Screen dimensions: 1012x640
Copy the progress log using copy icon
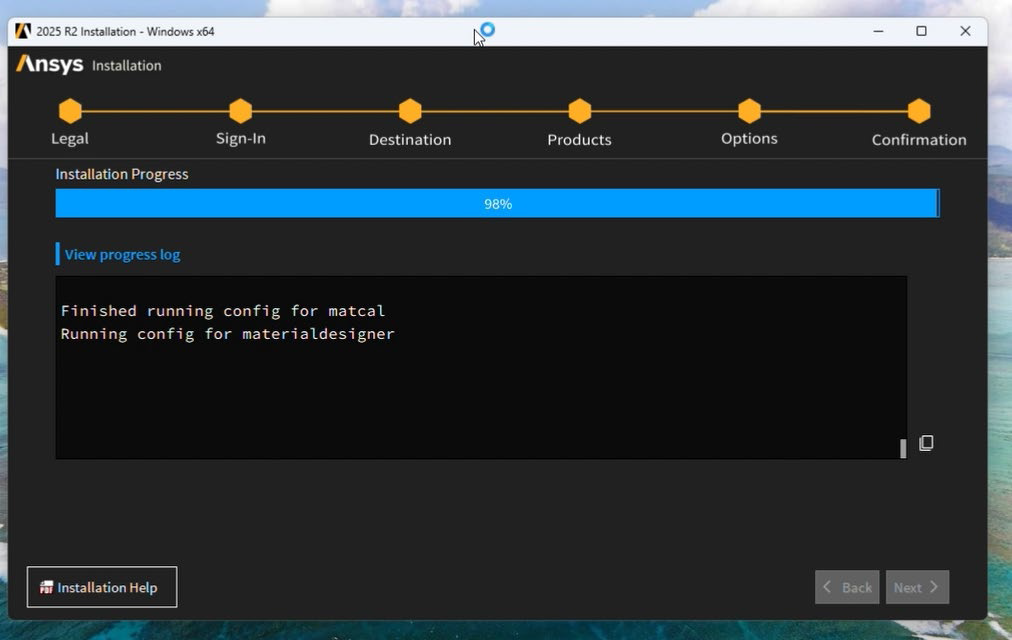pyautogui.click(x=926, y=443)
